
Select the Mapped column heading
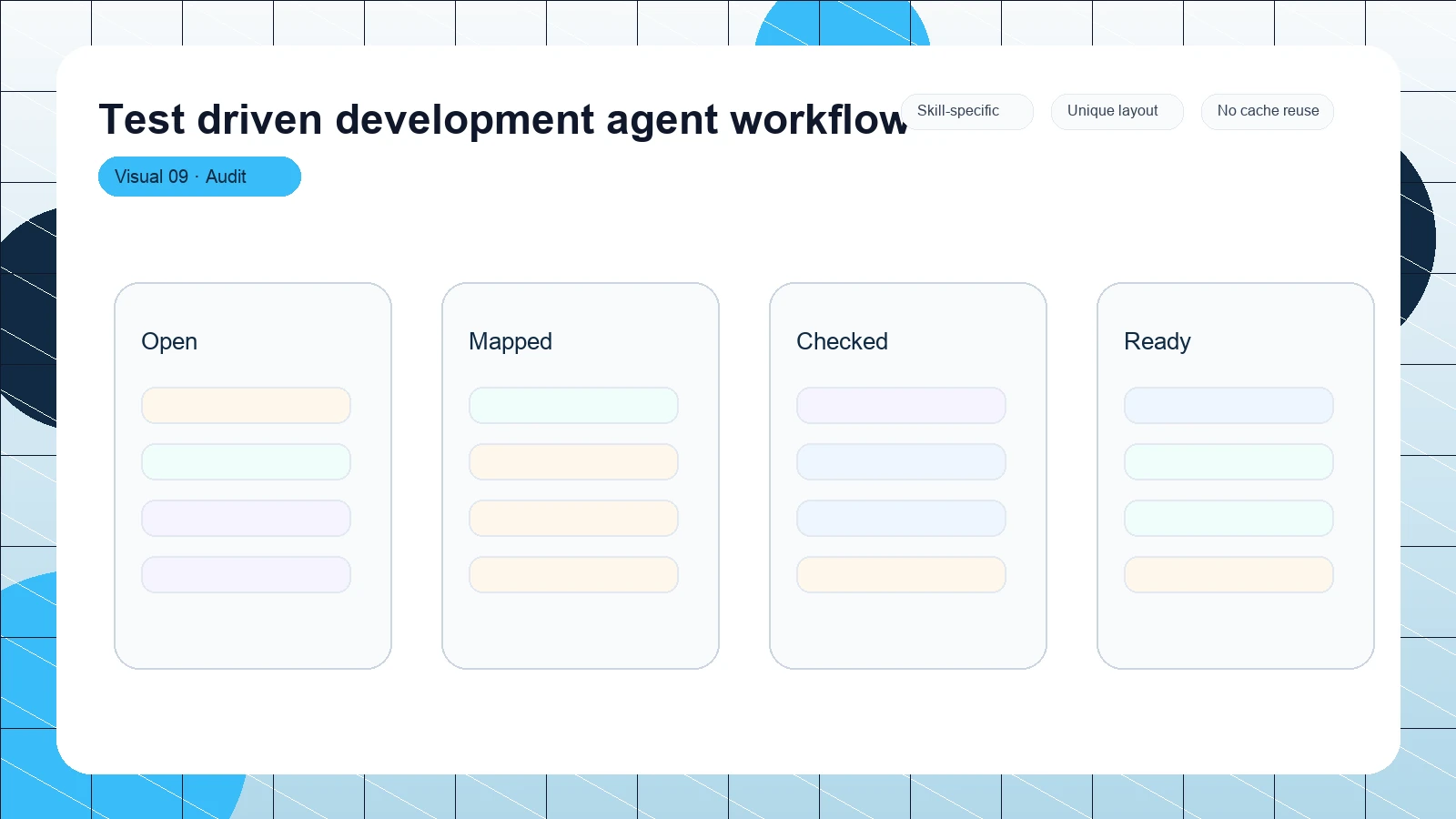(511, 341)
